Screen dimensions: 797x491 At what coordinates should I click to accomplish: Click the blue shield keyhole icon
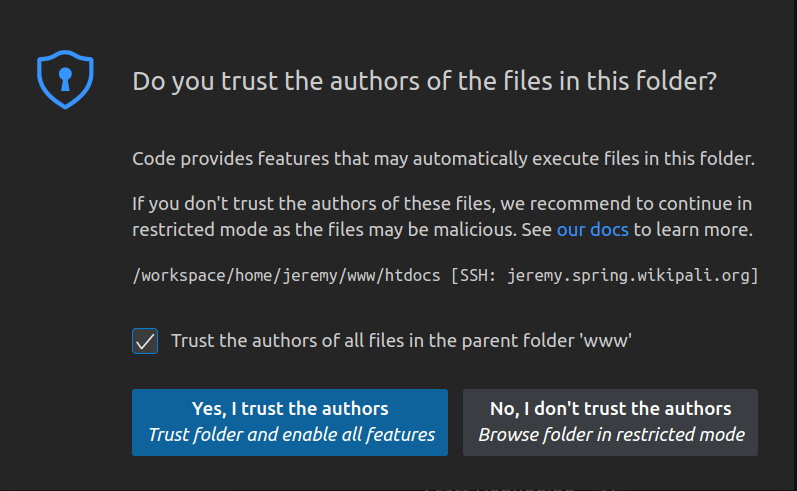pyautogui.click(x=64, y=81)
